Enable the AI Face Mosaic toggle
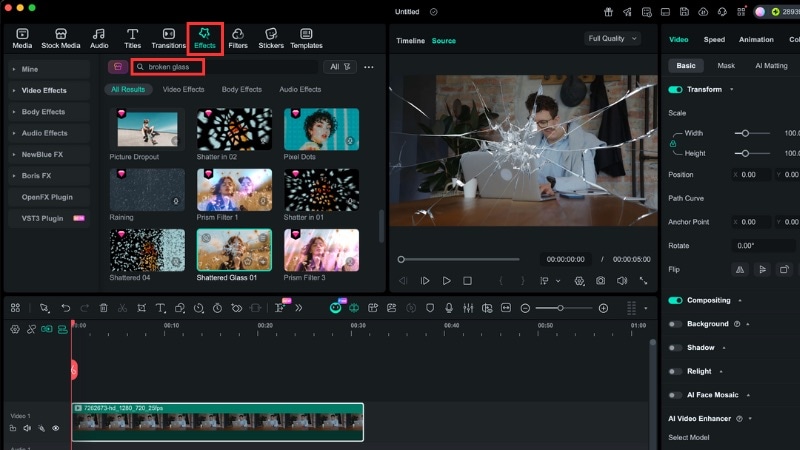The height and width of the screenshot is (450, 800). [x=675, y=395]
